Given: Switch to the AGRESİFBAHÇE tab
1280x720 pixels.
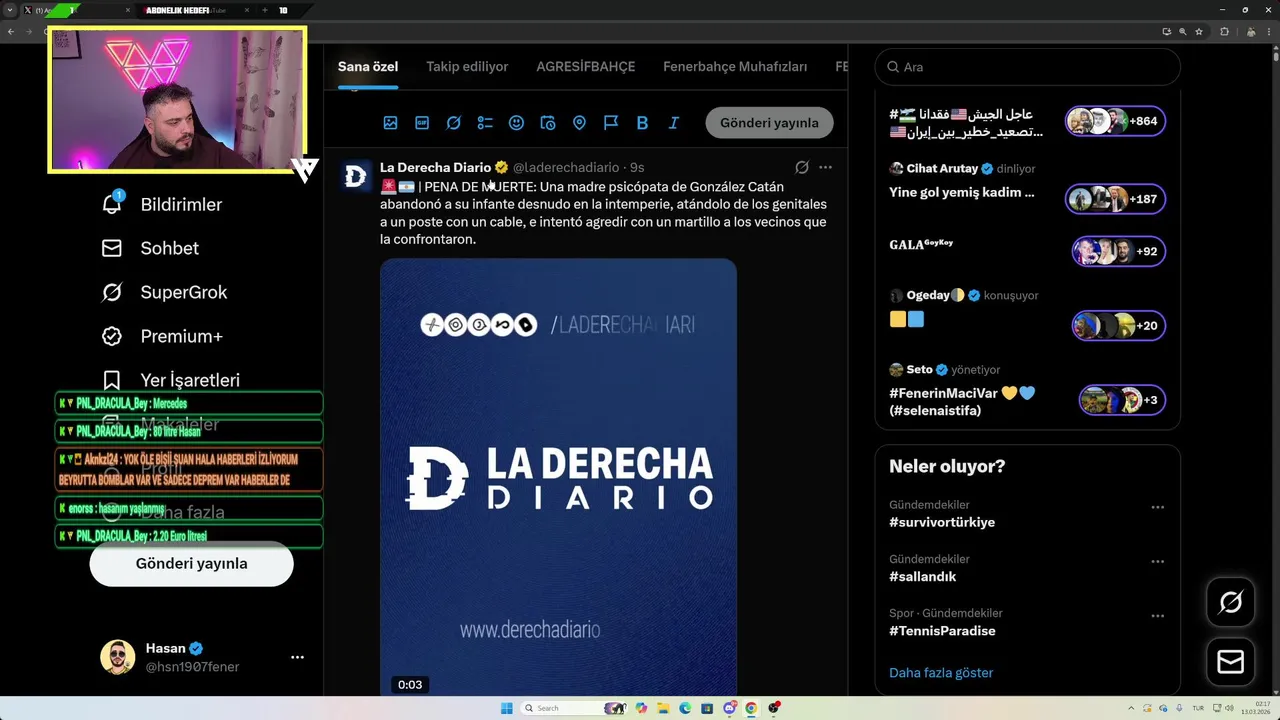Looking at the screenshot, I should point(586,67).
